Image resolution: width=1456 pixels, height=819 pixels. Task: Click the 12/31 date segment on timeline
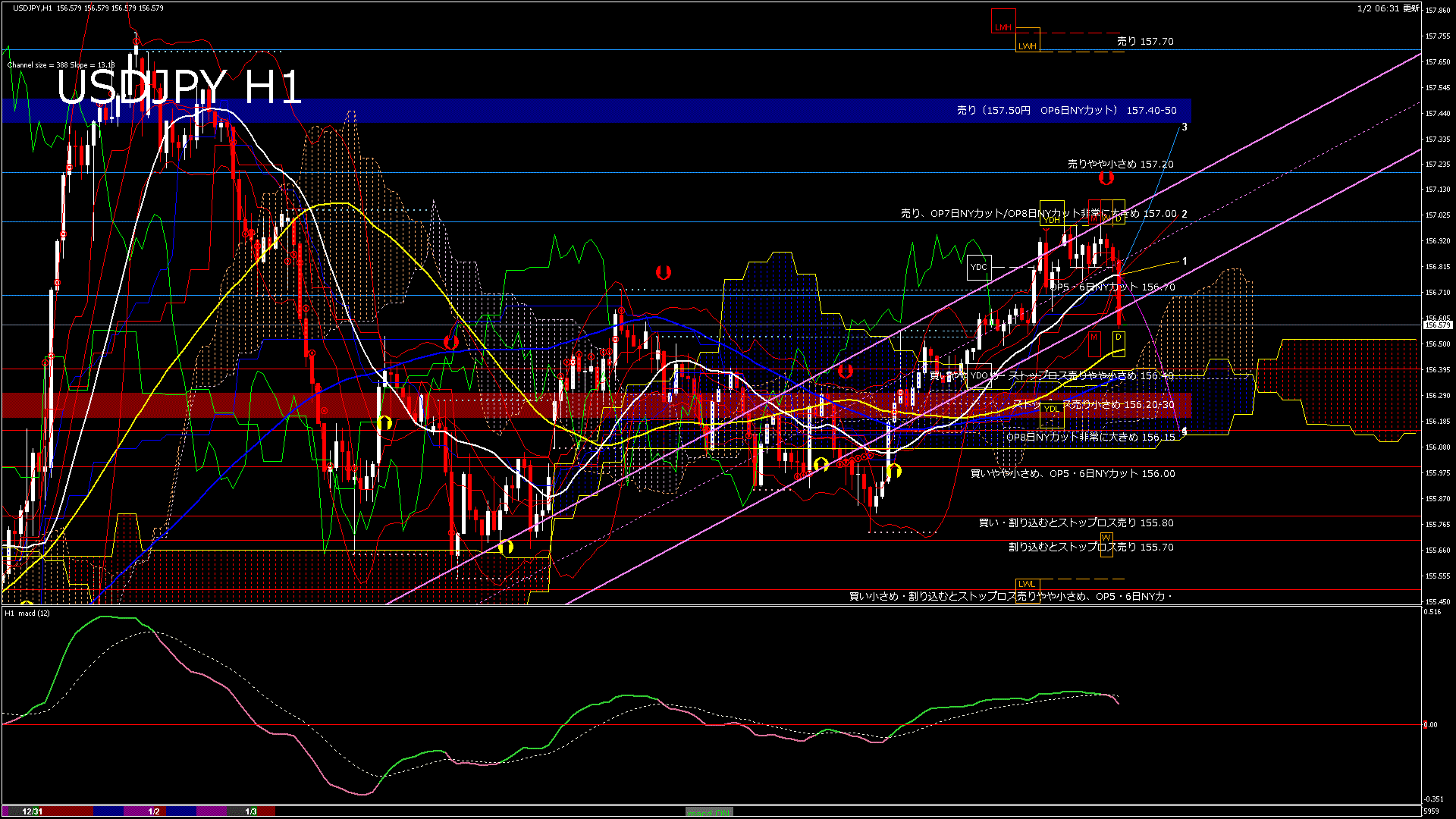(33, 811)
